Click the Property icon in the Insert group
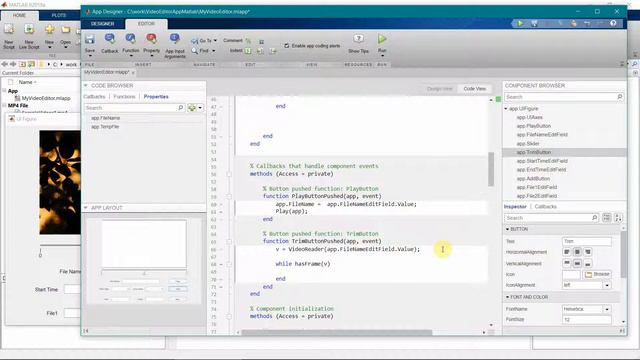Image resolution: width=640 pixels, height=360 pixels. coord(151,39)
